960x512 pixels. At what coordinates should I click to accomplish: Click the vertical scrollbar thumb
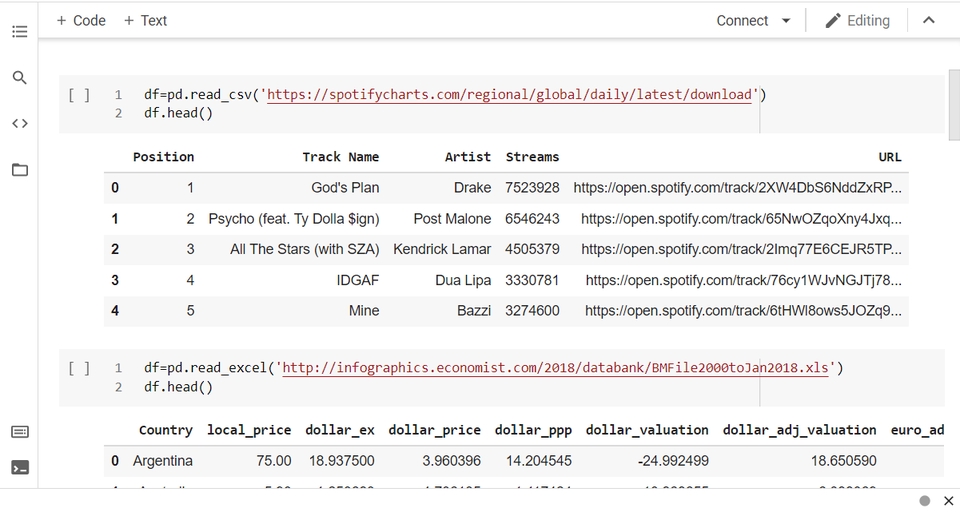tap(954, 105)
